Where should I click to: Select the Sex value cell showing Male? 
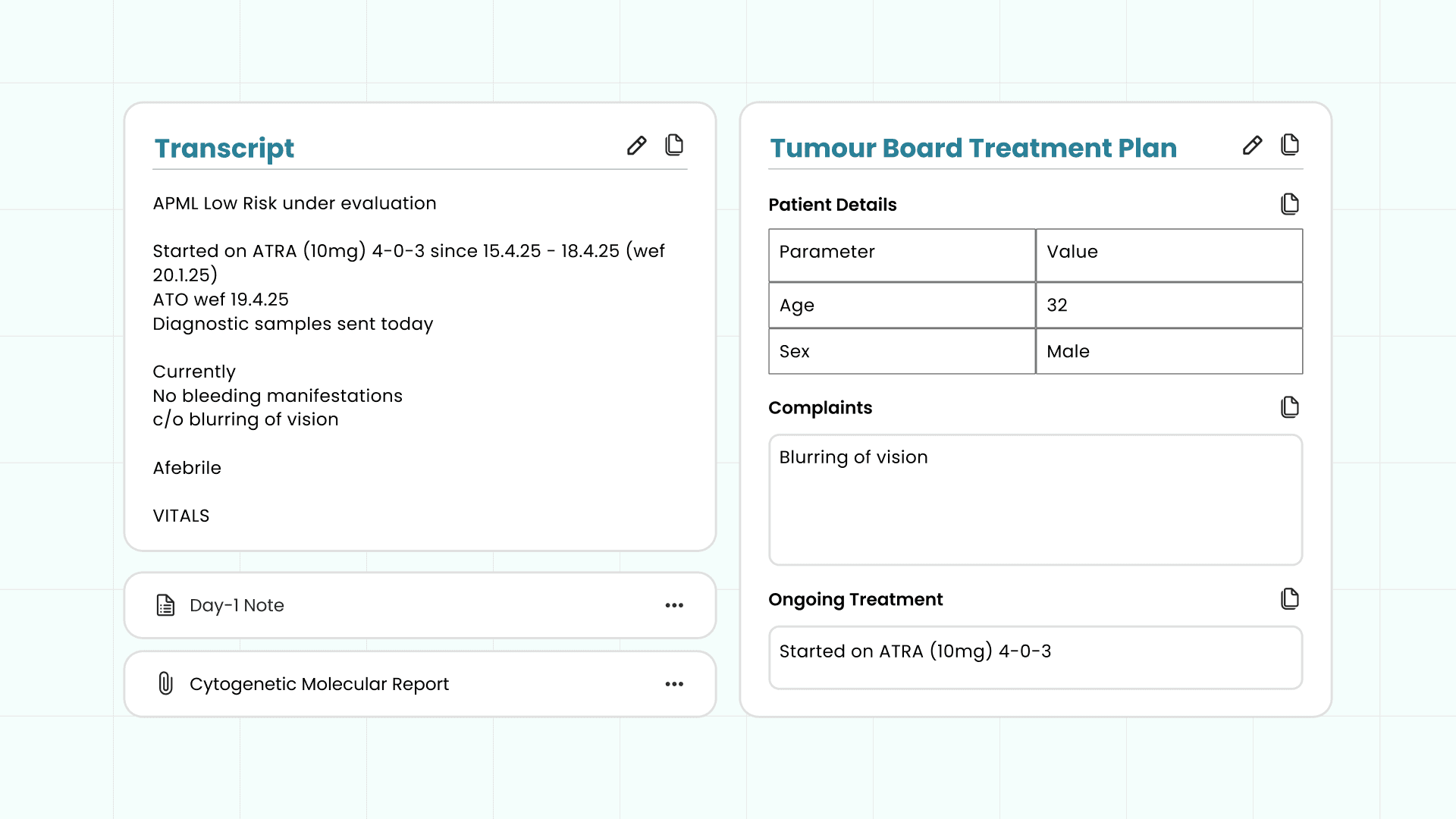[1169, 351]
